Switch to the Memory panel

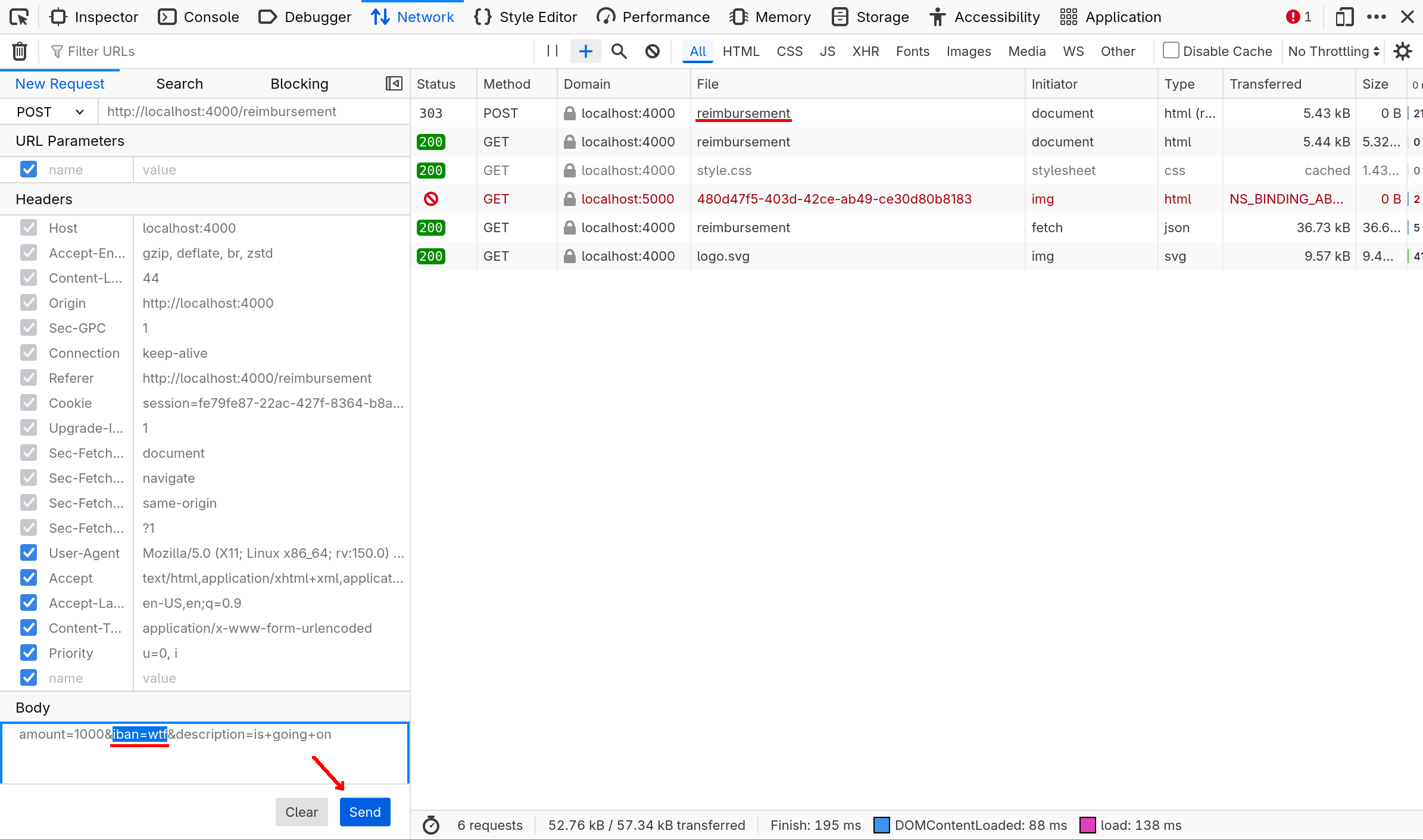[x=770, y=17]
